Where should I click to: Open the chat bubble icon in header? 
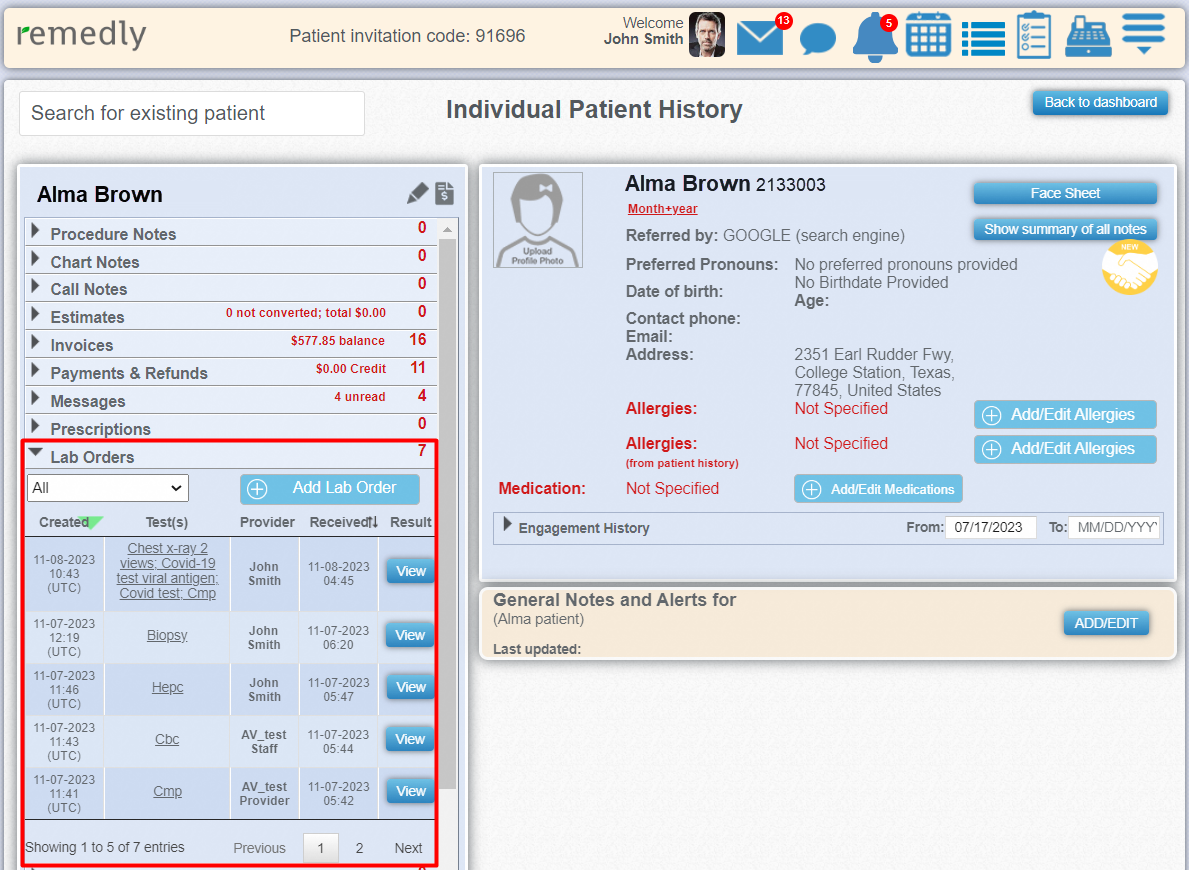click(817, 39)
